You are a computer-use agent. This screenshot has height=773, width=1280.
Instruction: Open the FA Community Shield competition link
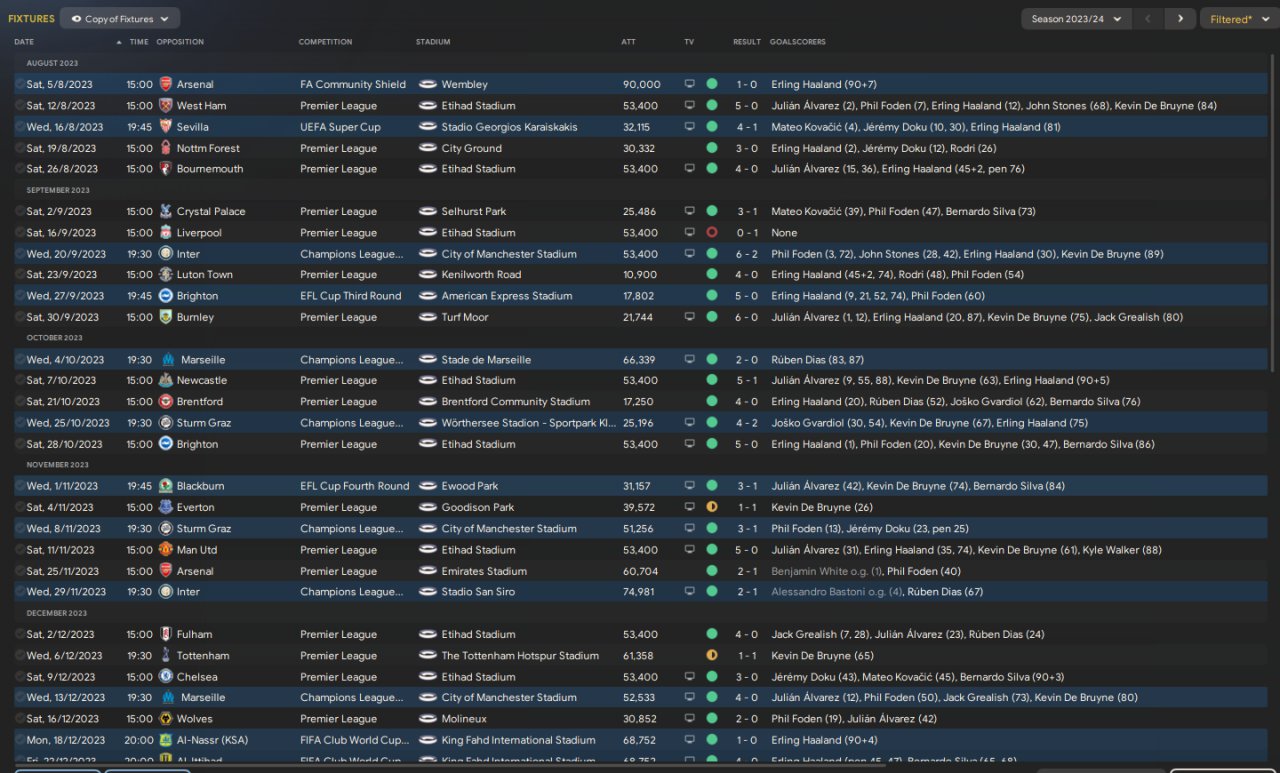click(353, 84)
